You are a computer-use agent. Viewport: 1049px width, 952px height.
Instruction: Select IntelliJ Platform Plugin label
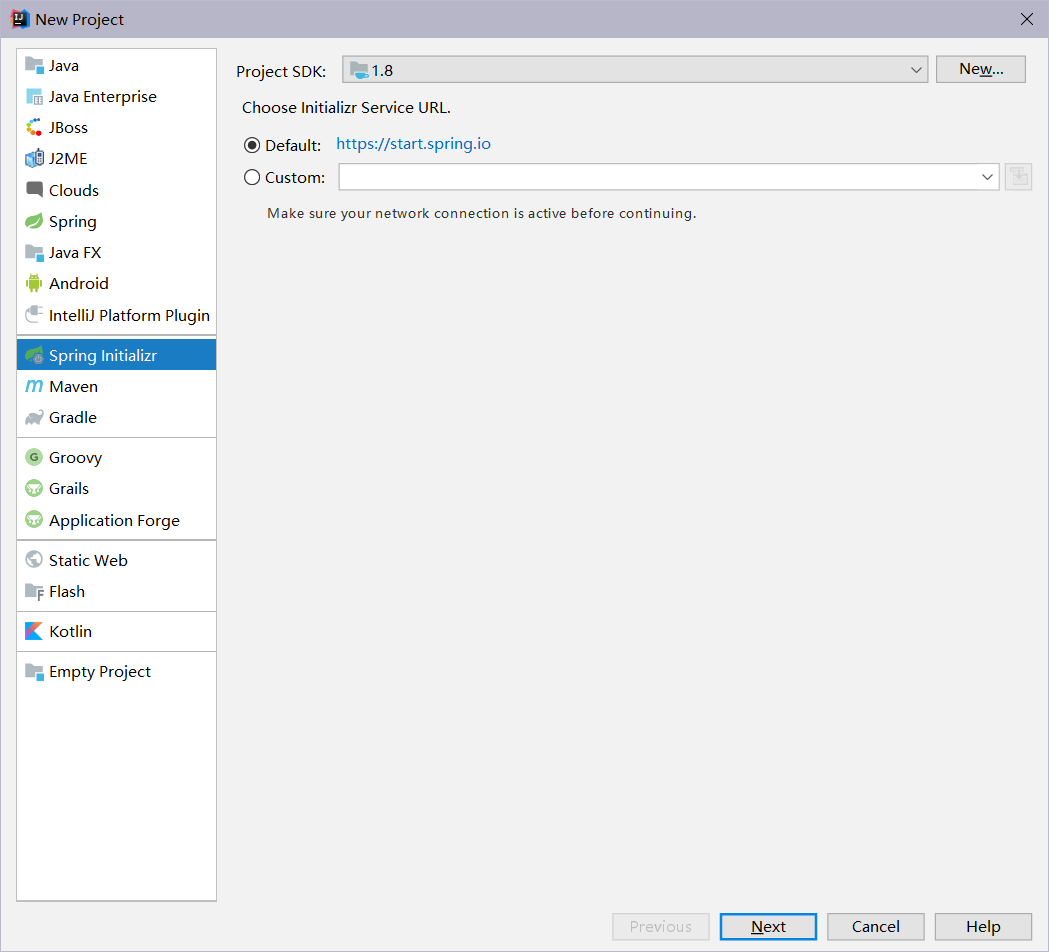coord(129,315)
